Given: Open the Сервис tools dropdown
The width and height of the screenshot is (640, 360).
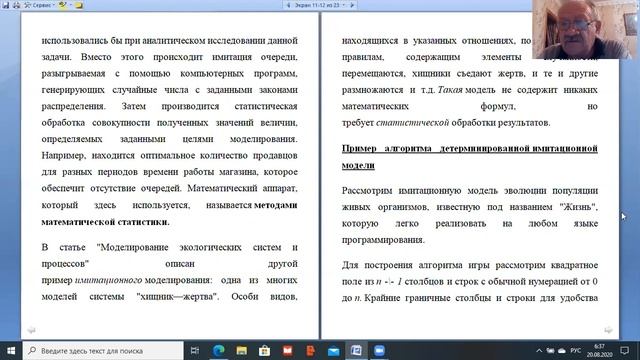Looking at the screenshot, I should (x=39, y=5).
